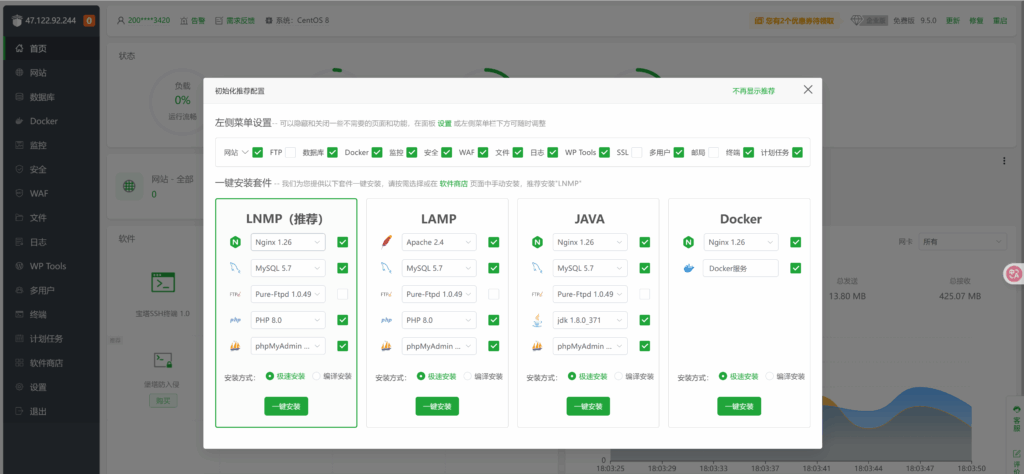1024x474 pixels.
Task: Click the green 软件商店 link in dialog text
Action: pyautogui.click(x=454, y=184)
